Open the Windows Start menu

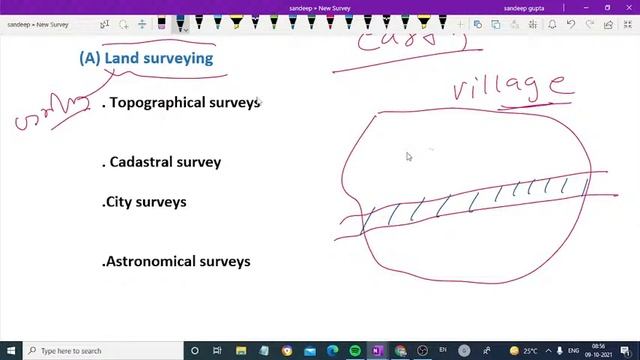coord(11,351)
